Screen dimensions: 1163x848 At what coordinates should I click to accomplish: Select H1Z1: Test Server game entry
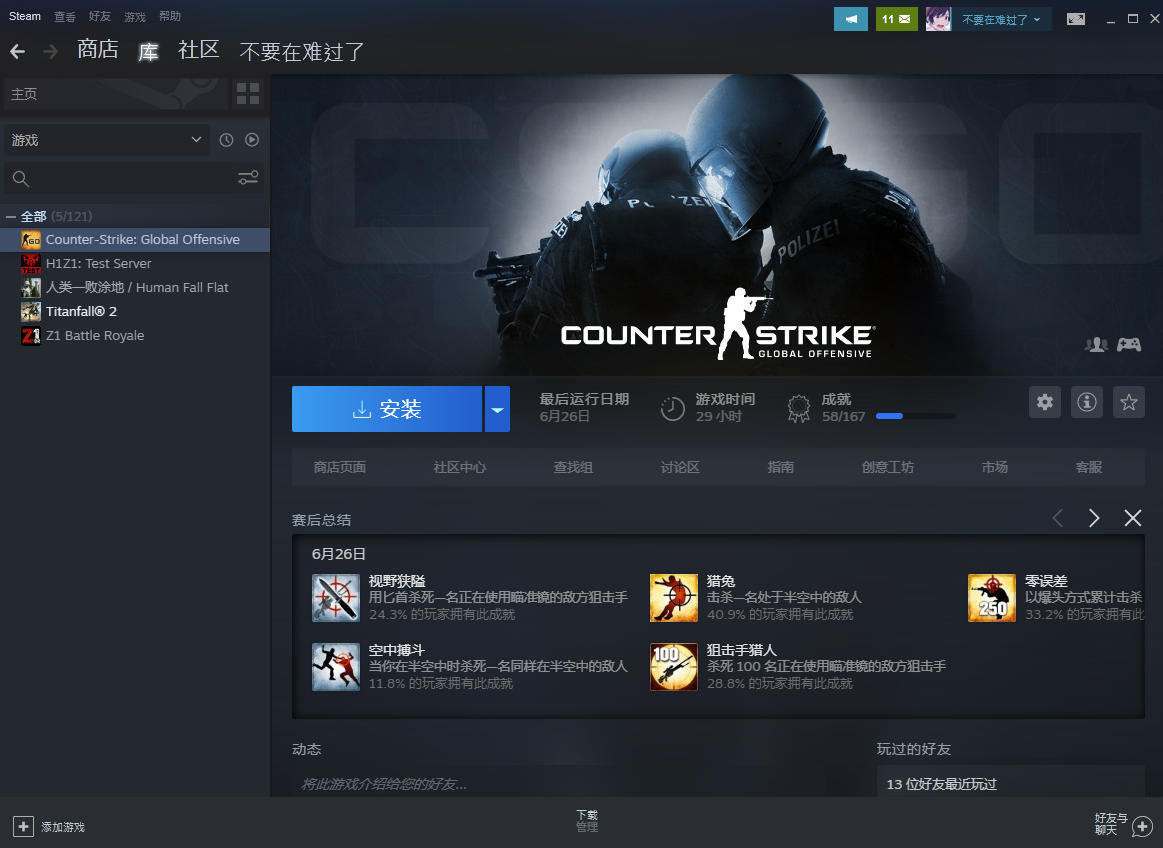click(134, 263)
